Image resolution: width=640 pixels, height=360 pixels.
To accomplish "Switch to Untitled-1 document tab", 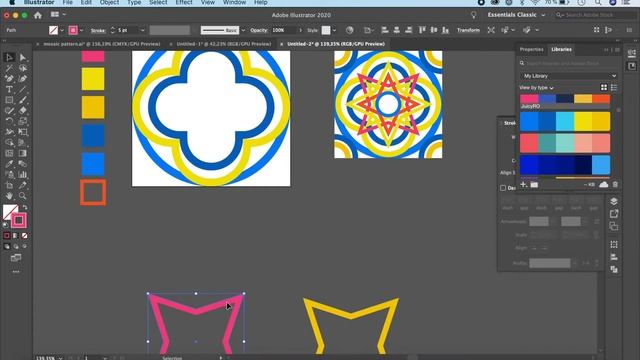I will 224,44.
